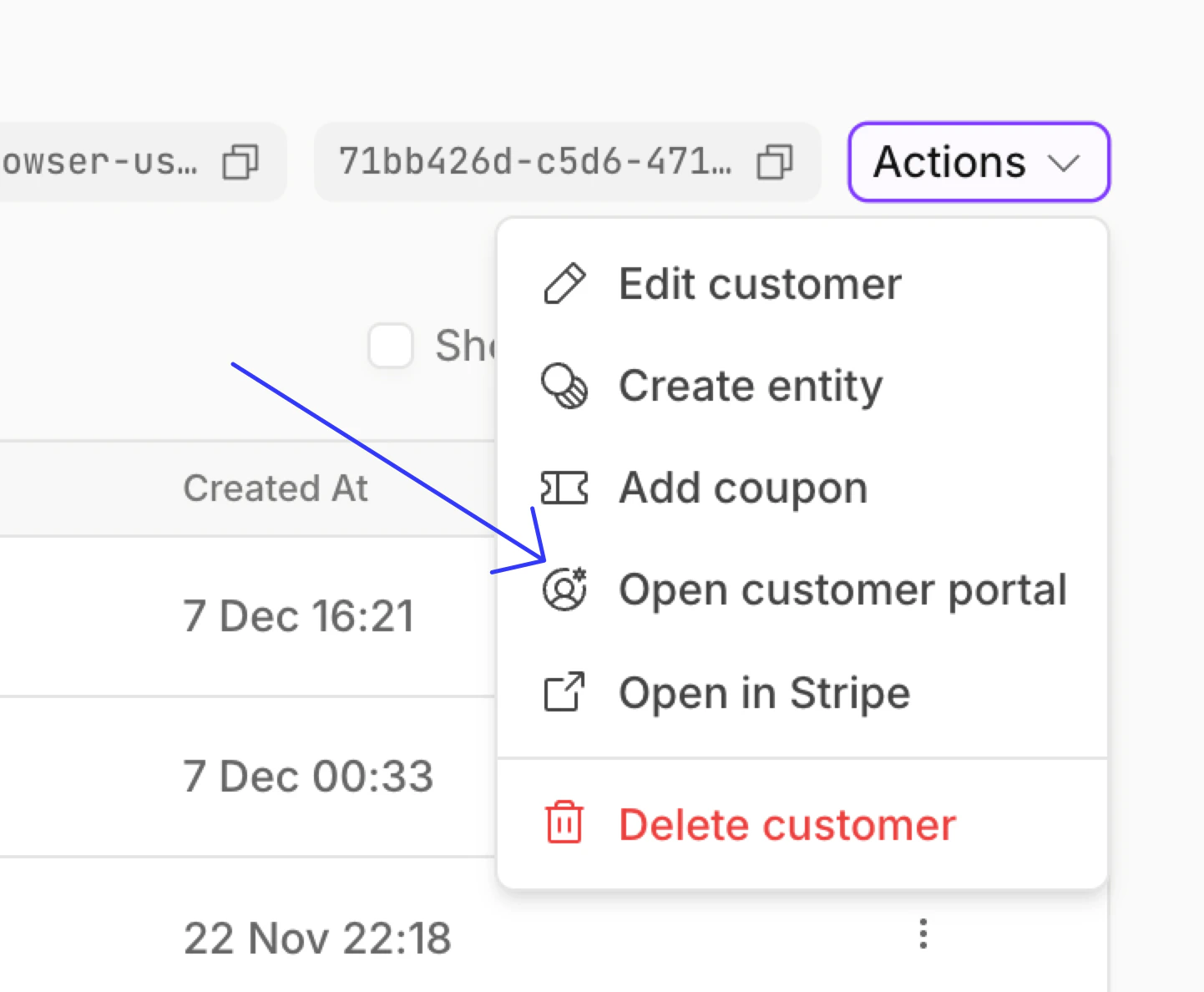Select Delete customer from the menu
Screen dimensions: 1204x992
786,823
